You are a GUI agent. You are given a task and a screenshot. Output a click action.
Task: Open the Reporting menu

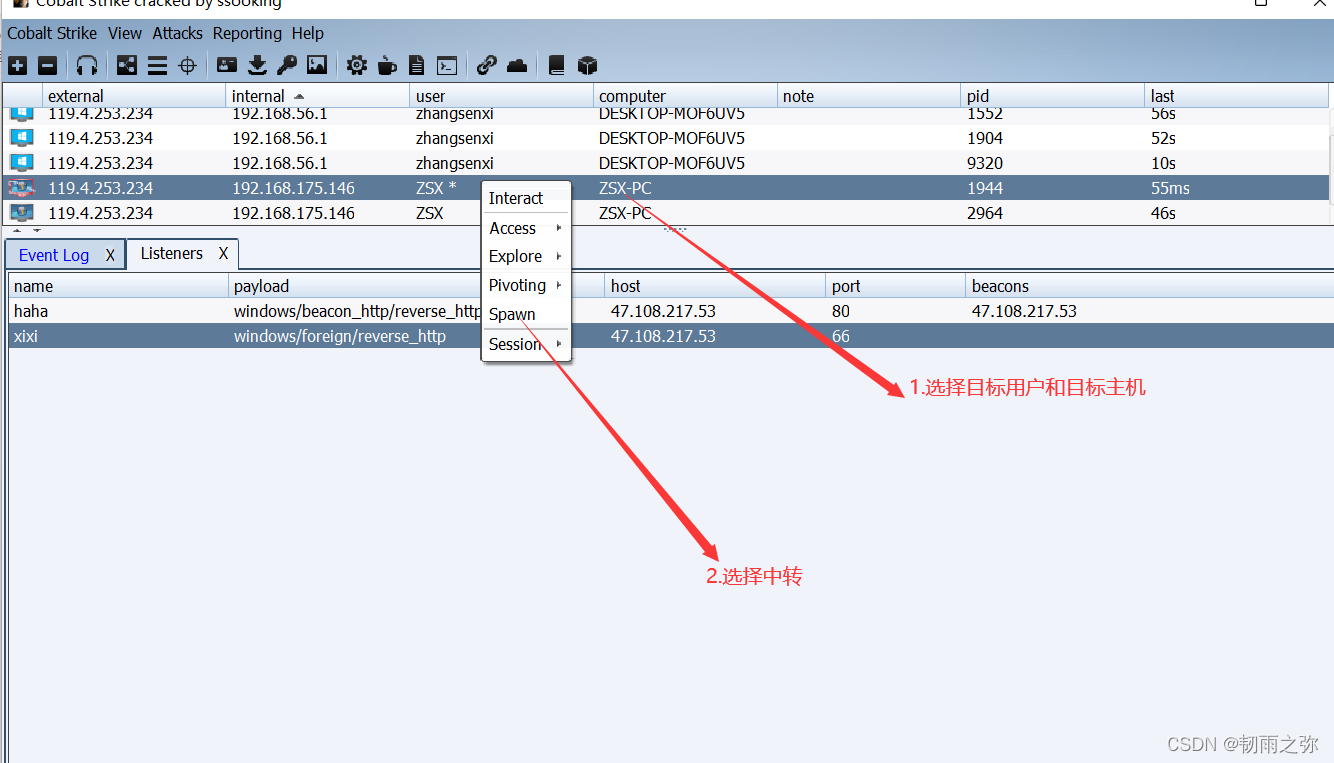coord(247,33)
